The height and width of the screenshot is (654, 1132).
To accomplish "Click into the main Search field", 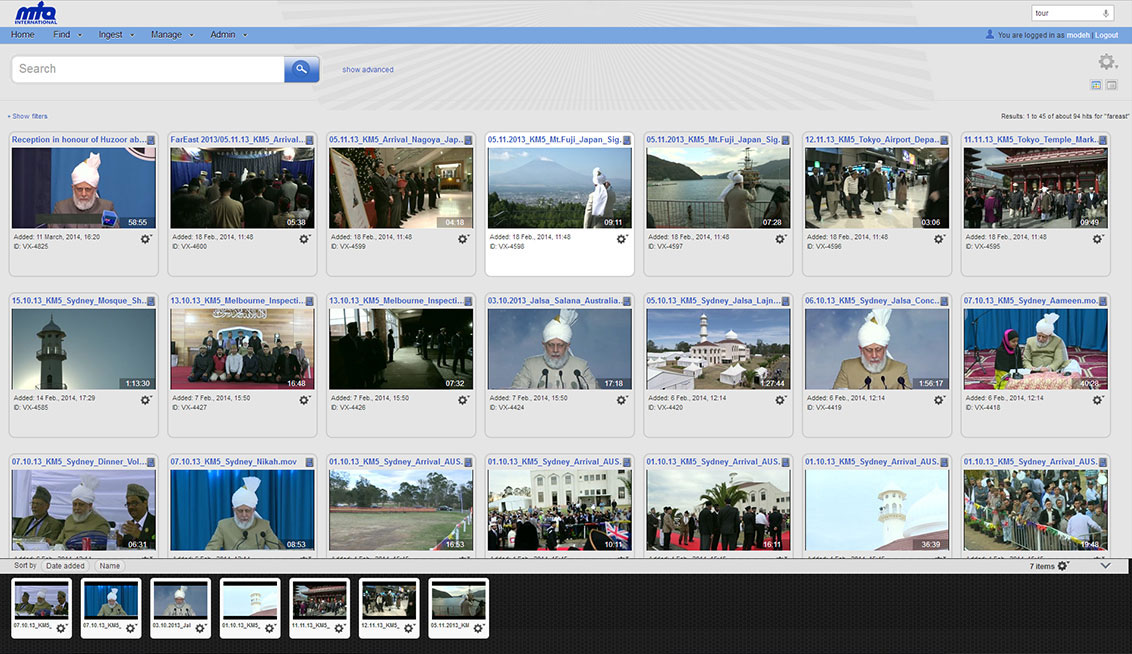I will (148, 69).
